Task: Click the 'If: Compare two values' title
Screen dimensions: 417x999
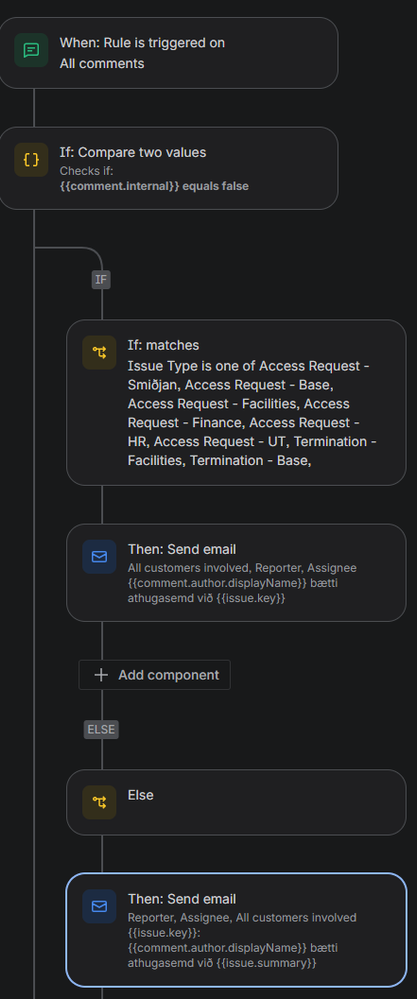Action: click(133, 153)
